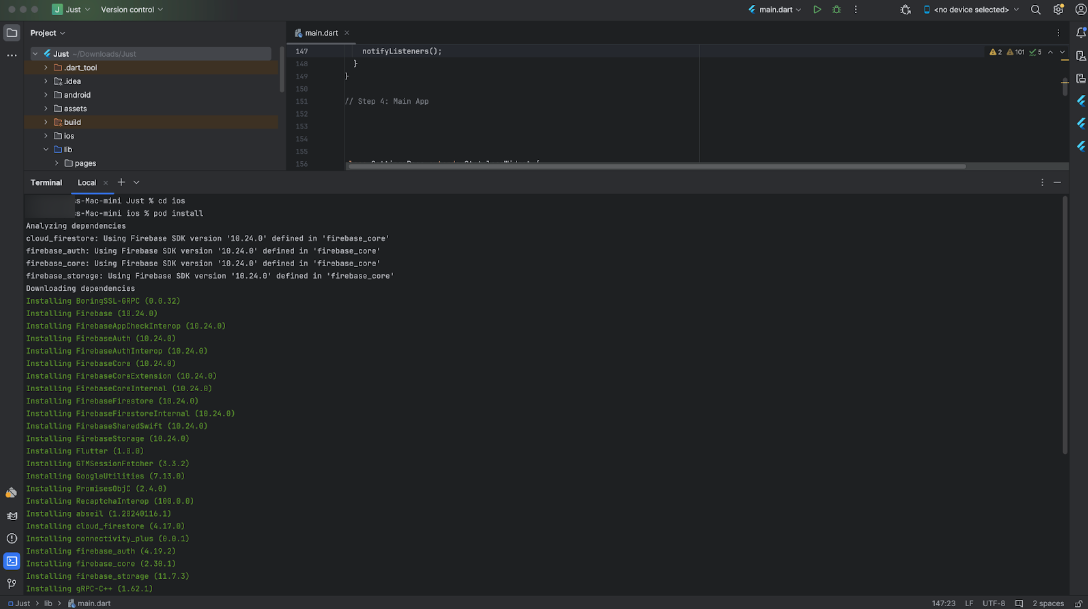Image resolution: width=1088 pixels, height=609 pixels.
Task: Click the 2 spaces indent status widget
Action: (1047, 603)
